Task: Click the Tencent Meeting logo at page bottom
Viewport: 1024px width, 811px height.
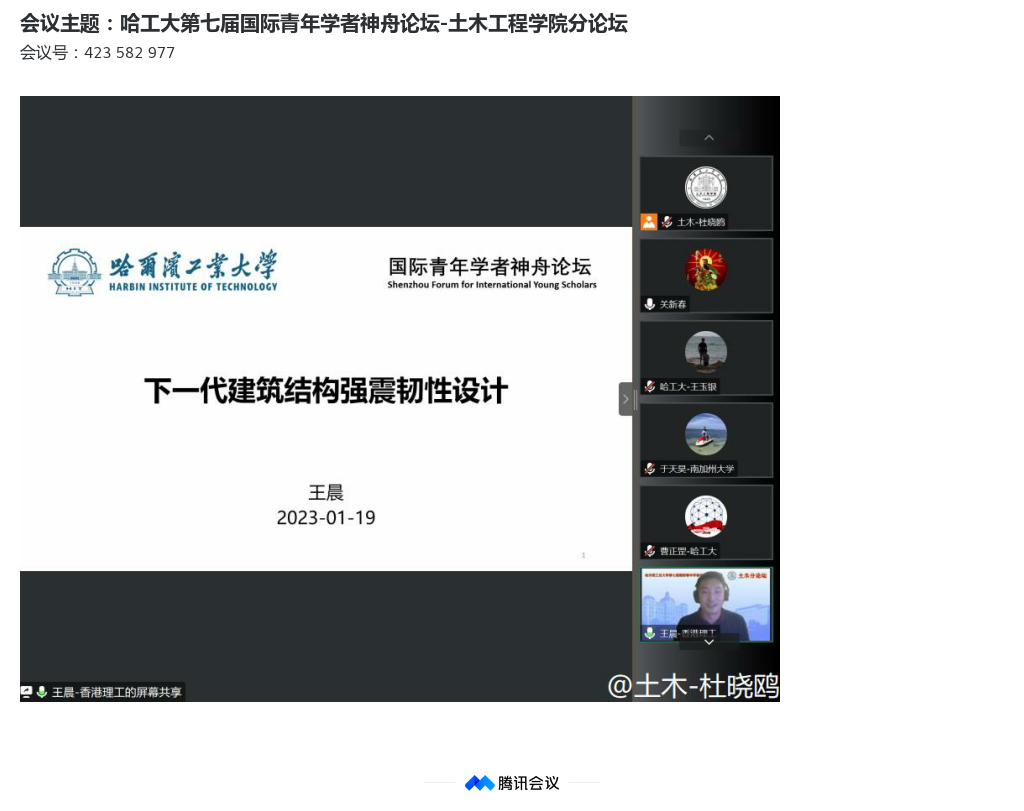Action: click(479, 783)
